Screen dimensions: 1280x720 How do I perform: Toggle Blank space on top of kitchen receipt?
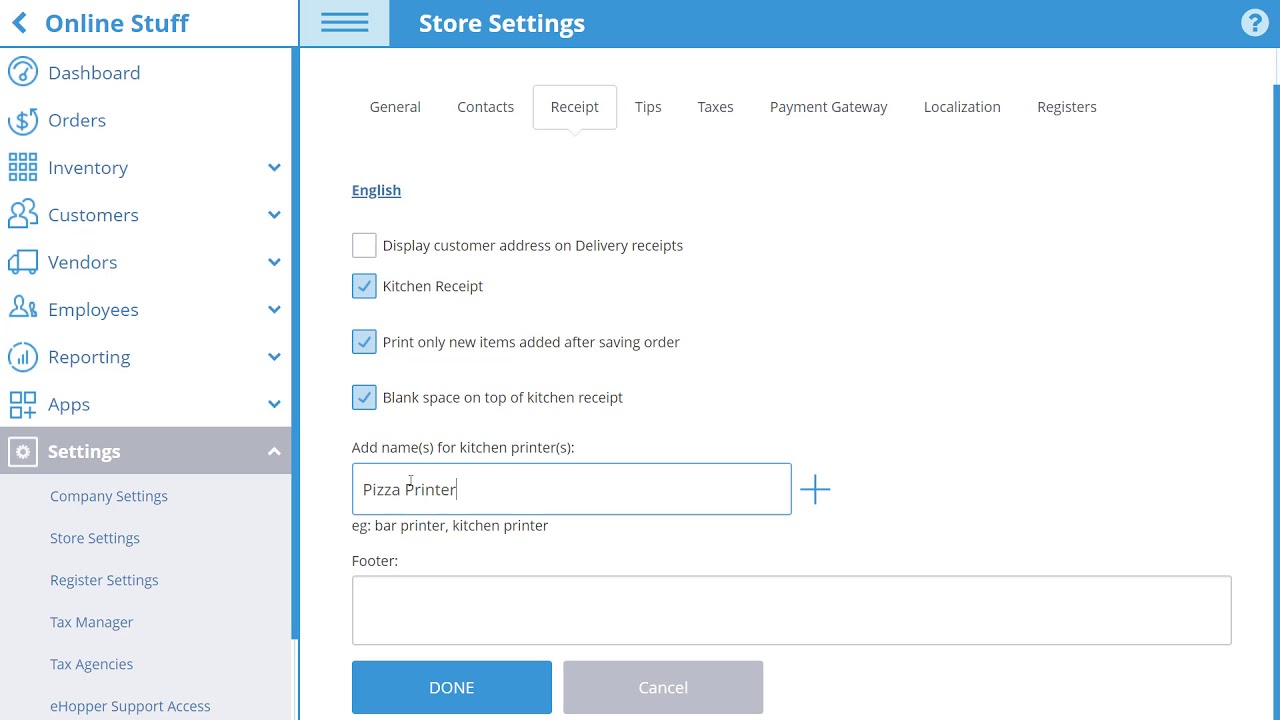364,397
